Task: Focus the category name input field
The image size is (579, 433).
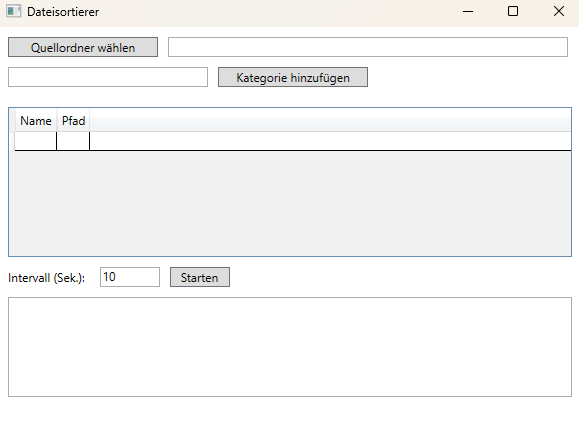Action: (108, 77)
